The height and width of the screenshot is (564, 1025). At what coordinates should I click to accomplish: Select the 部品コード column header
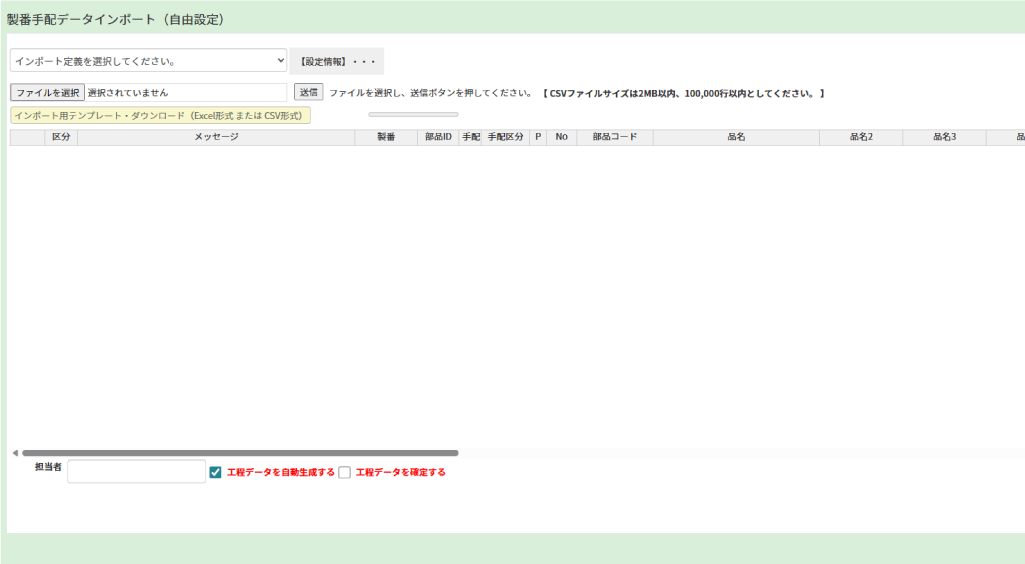pyautogui.click(x=614, y=137)
